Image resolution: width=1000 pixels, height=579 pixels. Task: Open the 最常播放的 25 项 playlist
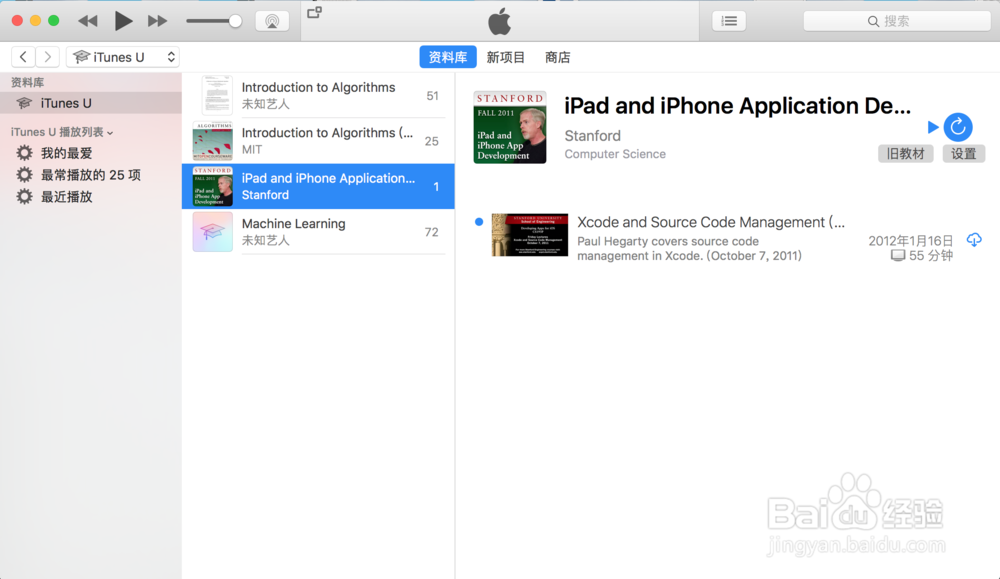click(91, 175)
